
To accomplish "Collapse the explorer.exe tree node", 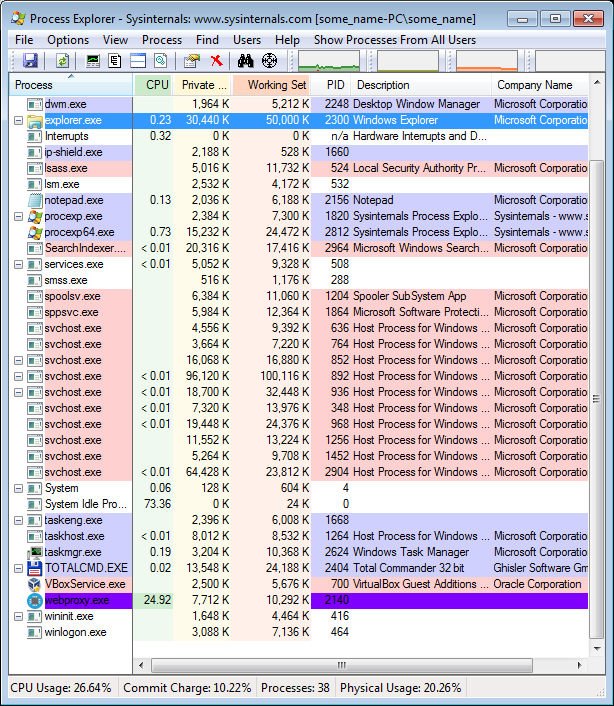I will (x=18, y=121).
